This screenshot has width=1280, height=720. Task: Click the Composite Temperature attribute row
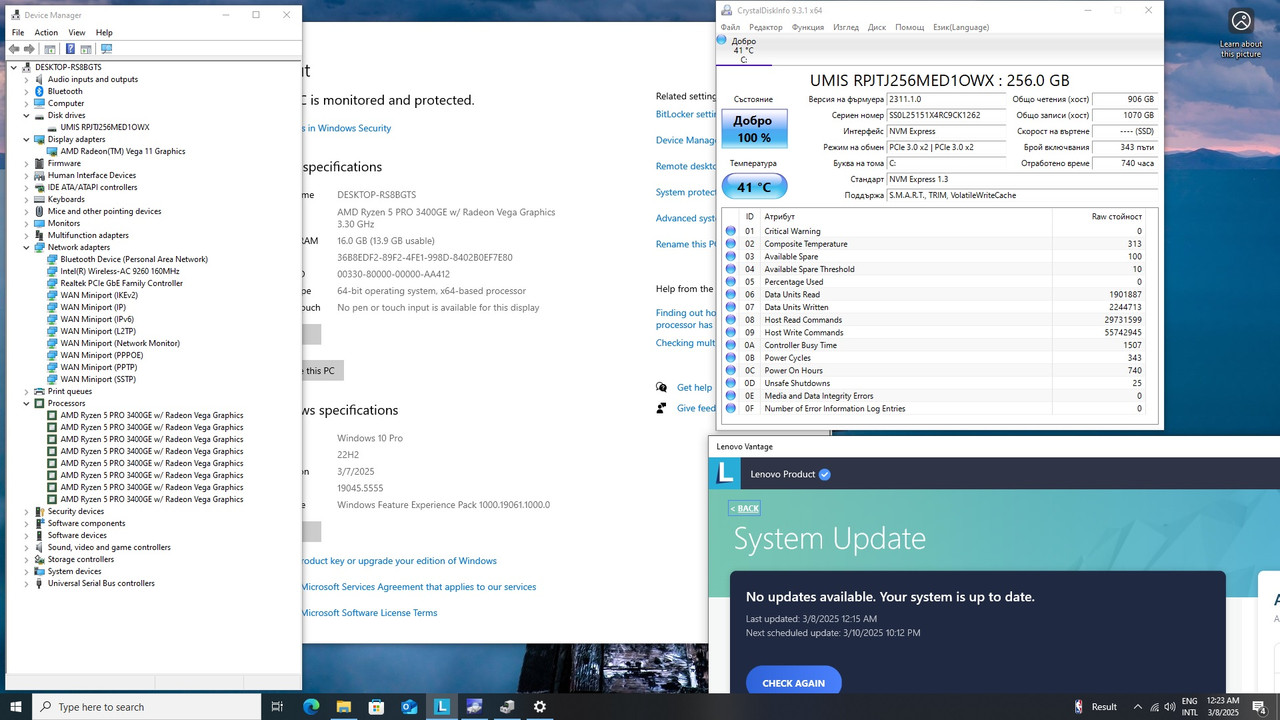(x=940, y=244)
